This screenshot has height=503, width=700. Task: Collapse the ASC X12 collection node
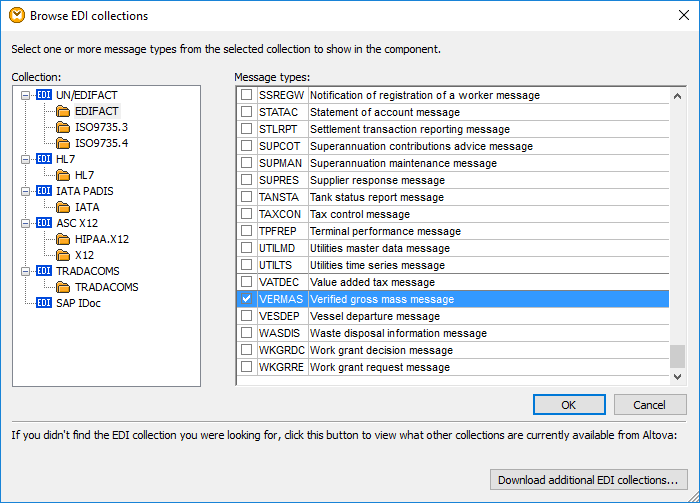click(24, 223)
